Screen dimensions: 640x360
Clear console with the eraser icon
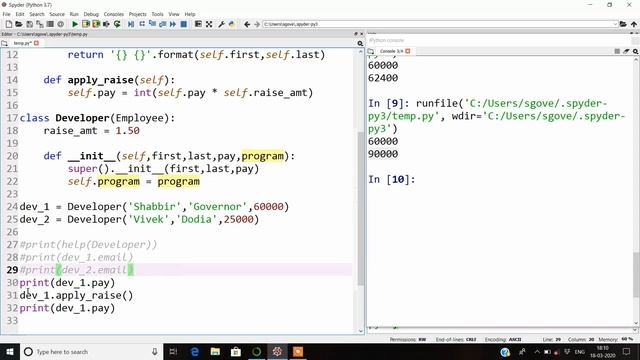coord(626,51)
